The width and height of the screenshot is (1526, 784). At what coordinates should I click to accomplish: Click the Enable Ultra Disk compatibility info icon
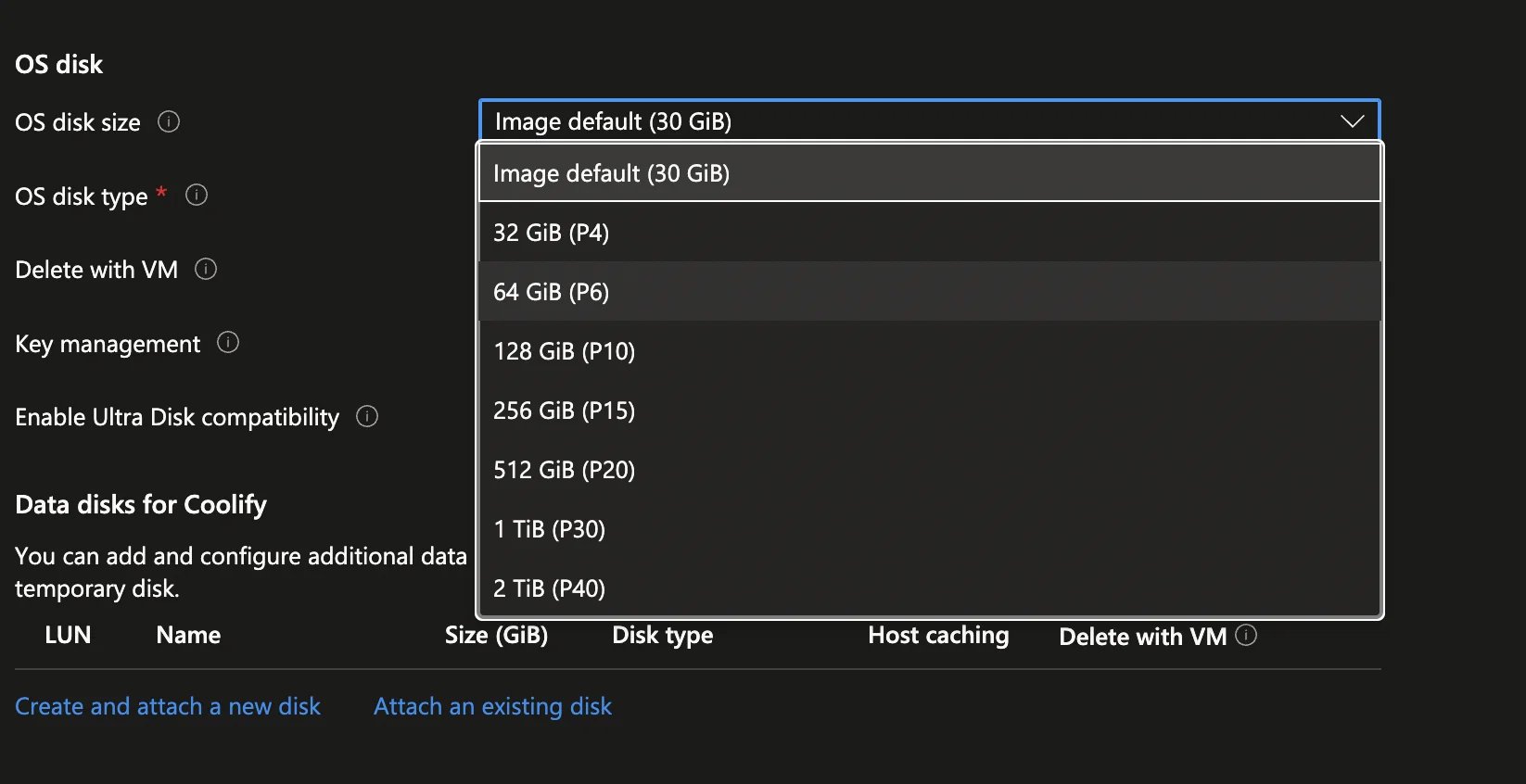pyautogui.click(x=367, y=416)
